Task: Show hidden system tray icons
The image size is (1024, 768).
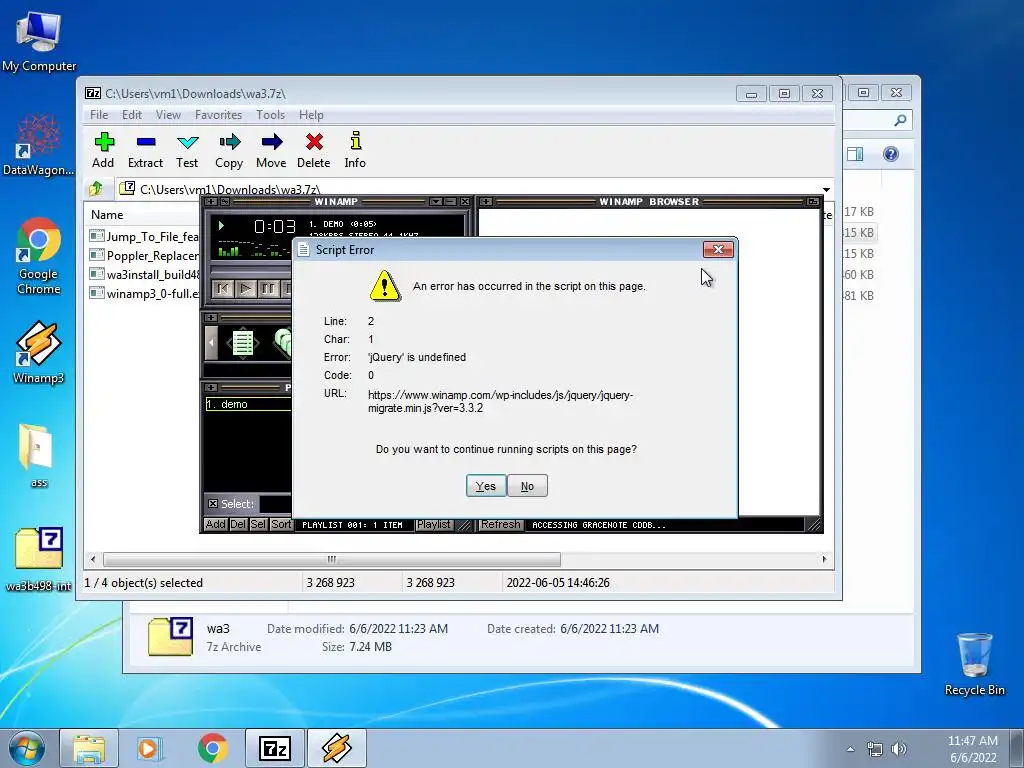Action: pos(850,749)
